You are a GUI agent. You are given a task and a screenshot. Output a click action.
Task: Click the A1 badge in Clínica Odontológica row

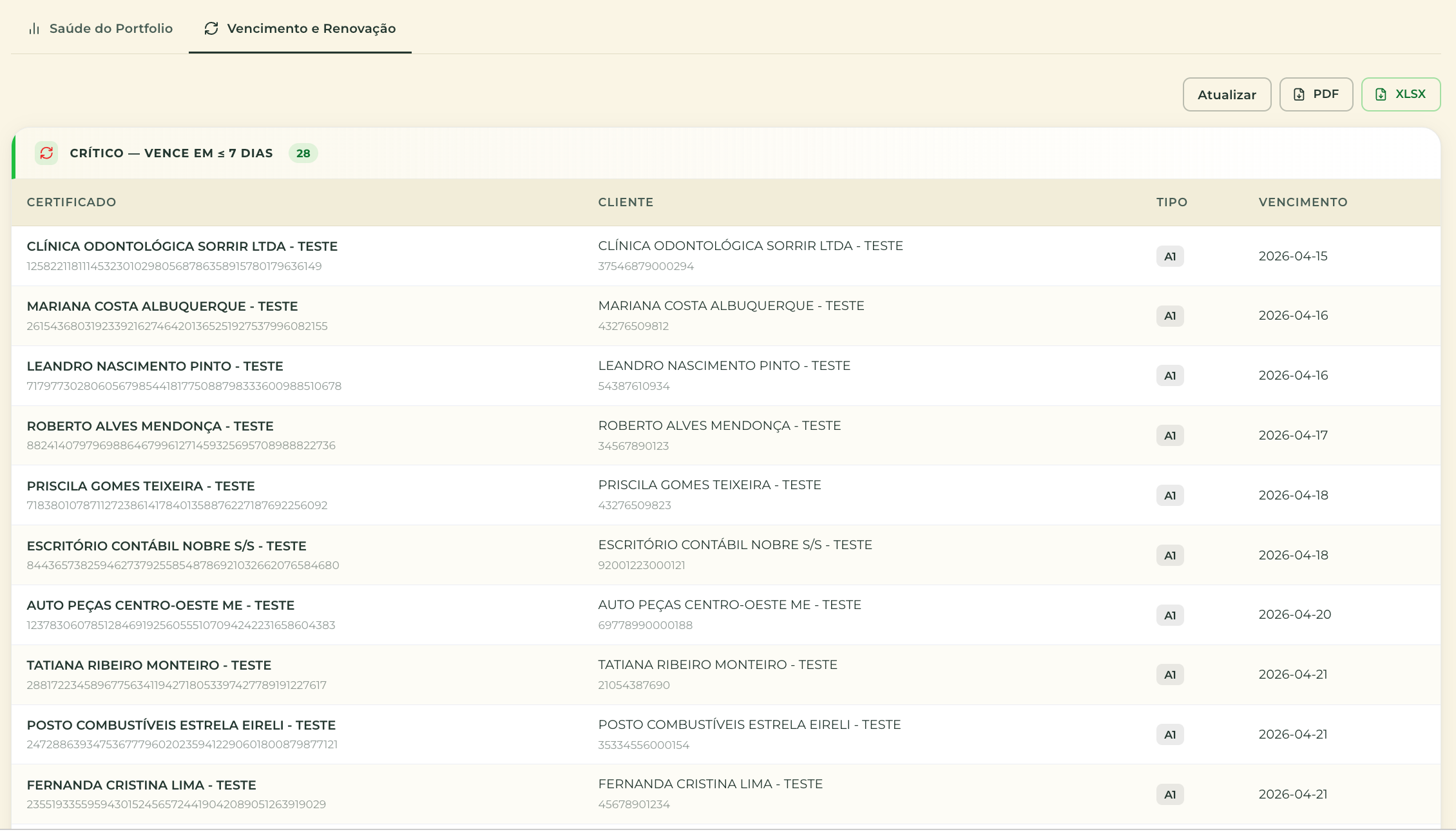[1170, 257]
